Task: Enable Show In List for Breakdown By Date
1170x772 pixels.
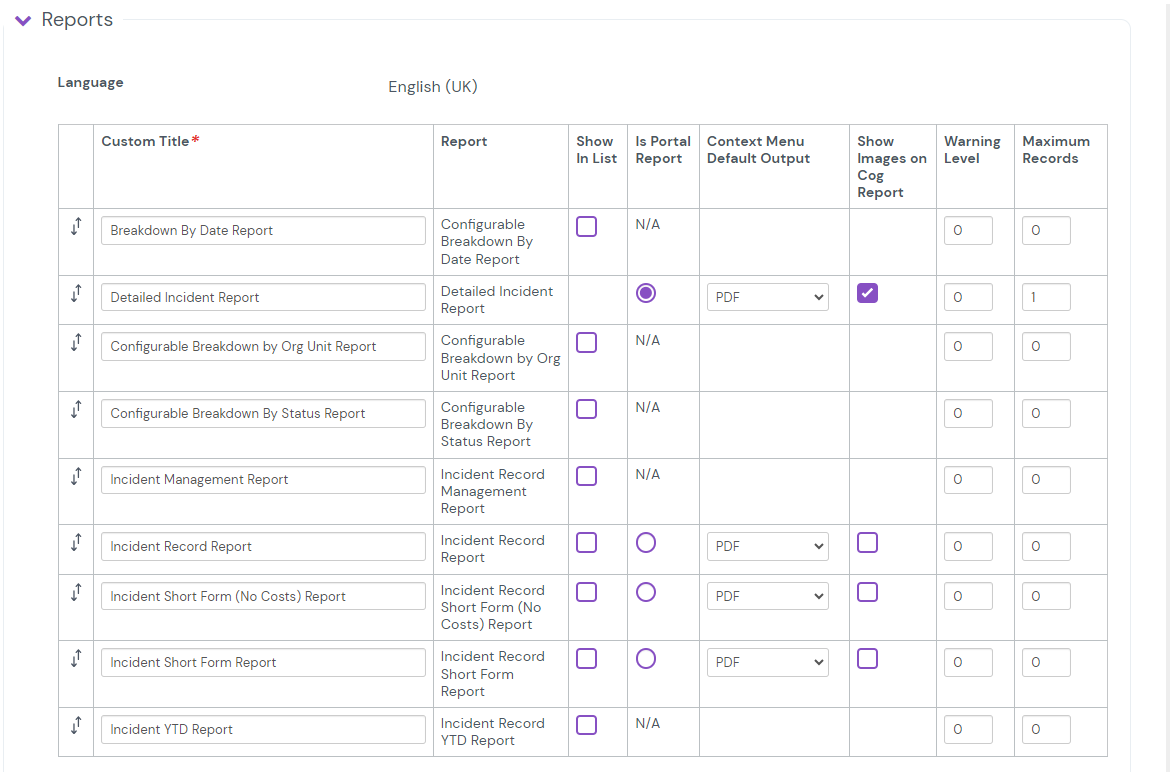Action: click(x=587, y=227)
